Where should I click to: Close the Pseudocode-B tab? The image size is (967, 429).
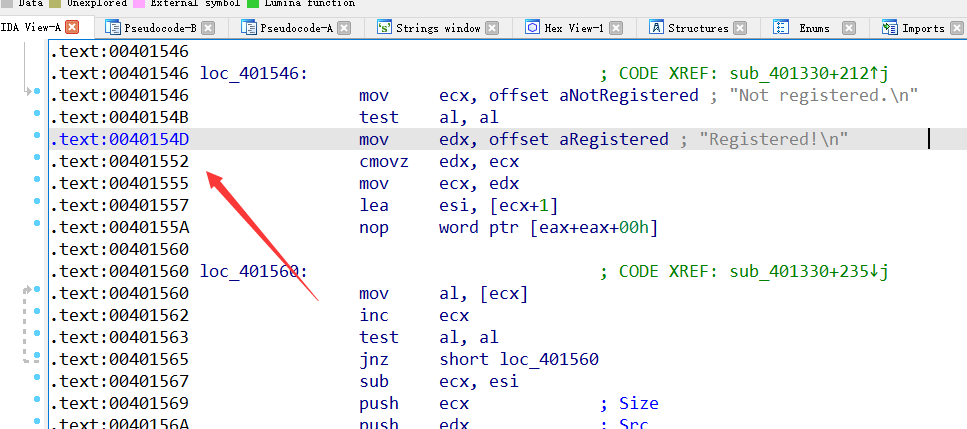pyautogui.click(x=208, y=28)
